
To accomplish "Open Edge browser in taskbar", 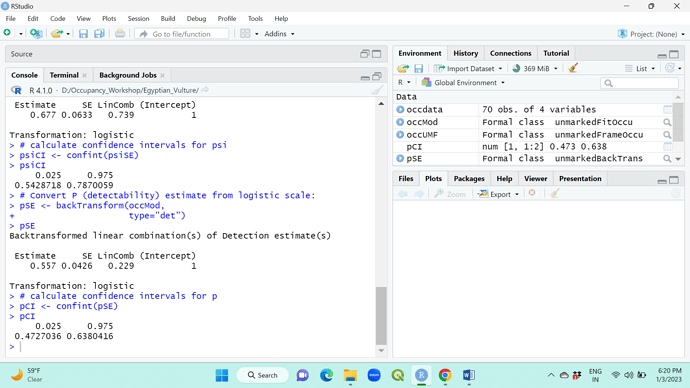I will coord(327,375).
